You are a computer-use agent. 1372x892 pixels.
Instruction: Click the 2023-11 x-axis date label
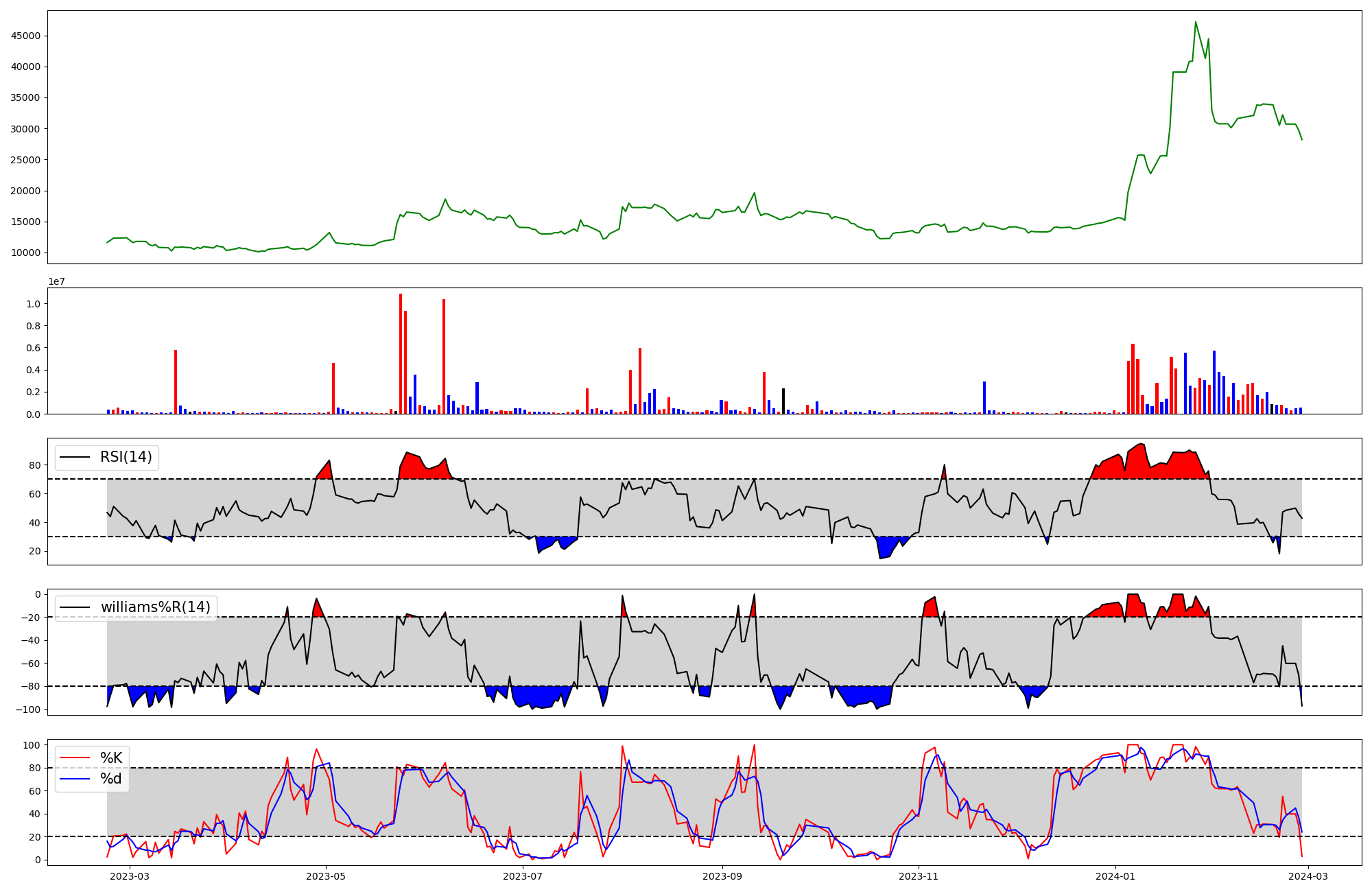coord(918,876)
